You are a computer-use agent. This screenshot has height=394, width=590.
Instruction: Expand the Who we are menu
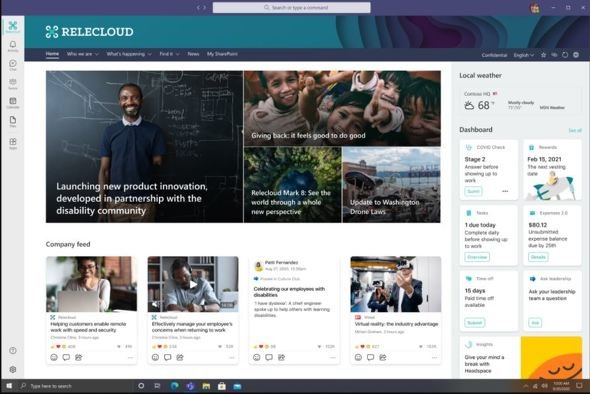click(82, 54)
